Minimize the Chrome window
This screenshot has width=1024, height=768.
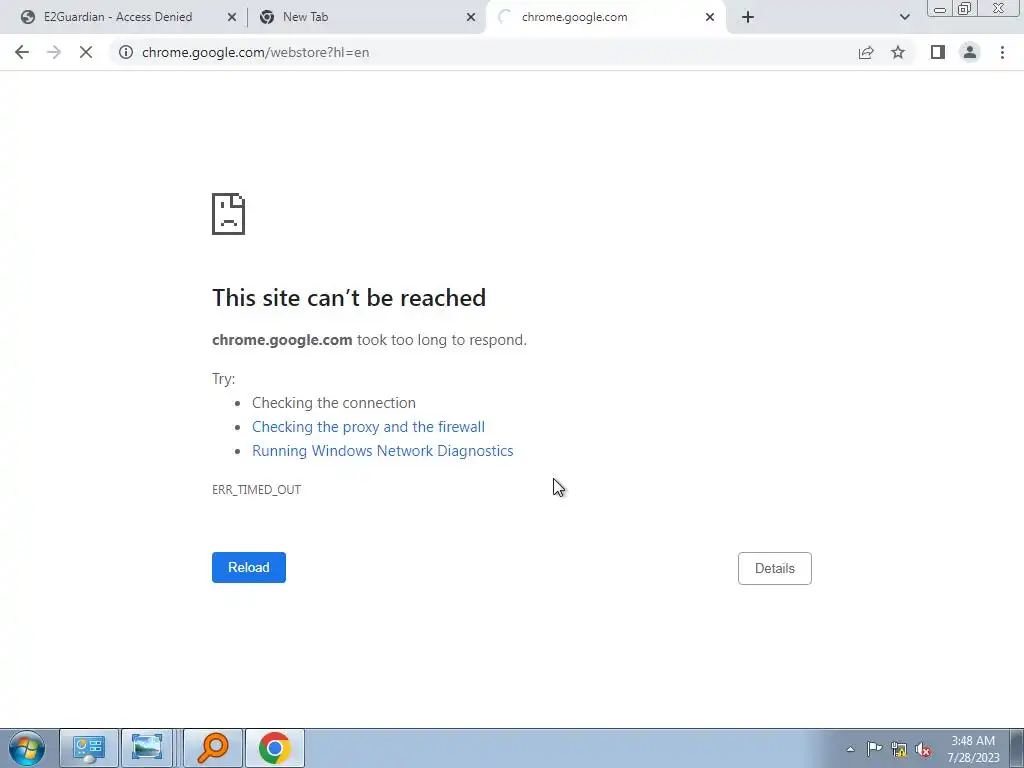940,9
